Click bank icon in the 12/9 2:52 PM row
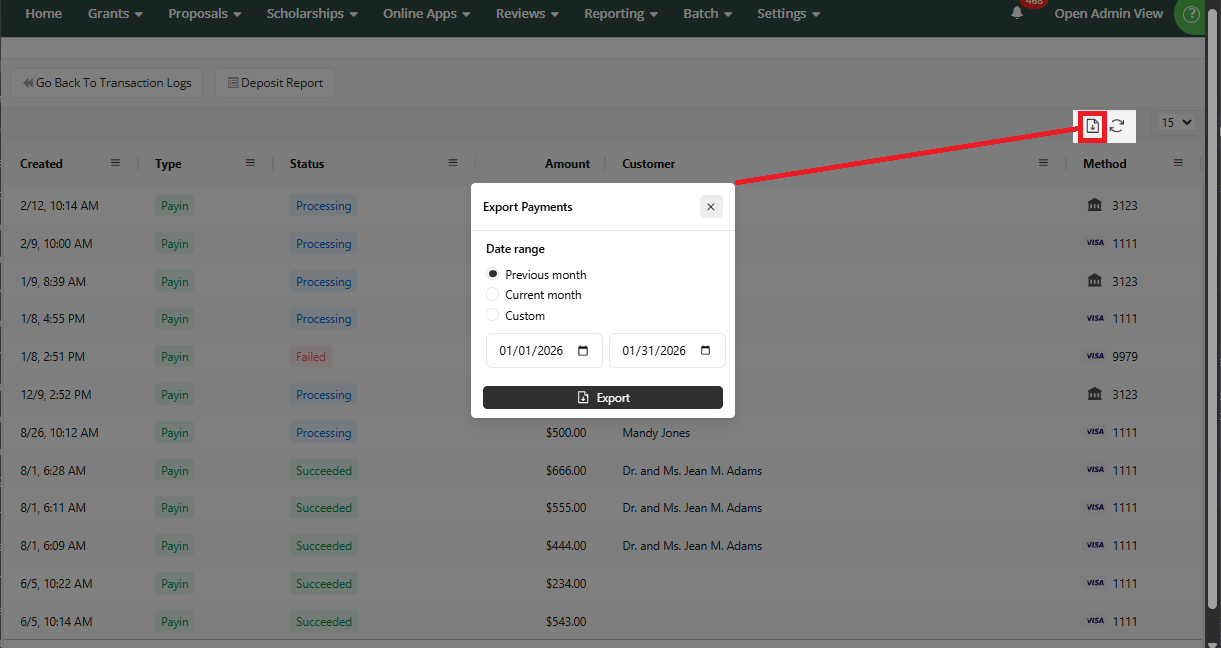Image resolution: width=1221 pixels, height=648 pixels. (x=1094, y=394)
